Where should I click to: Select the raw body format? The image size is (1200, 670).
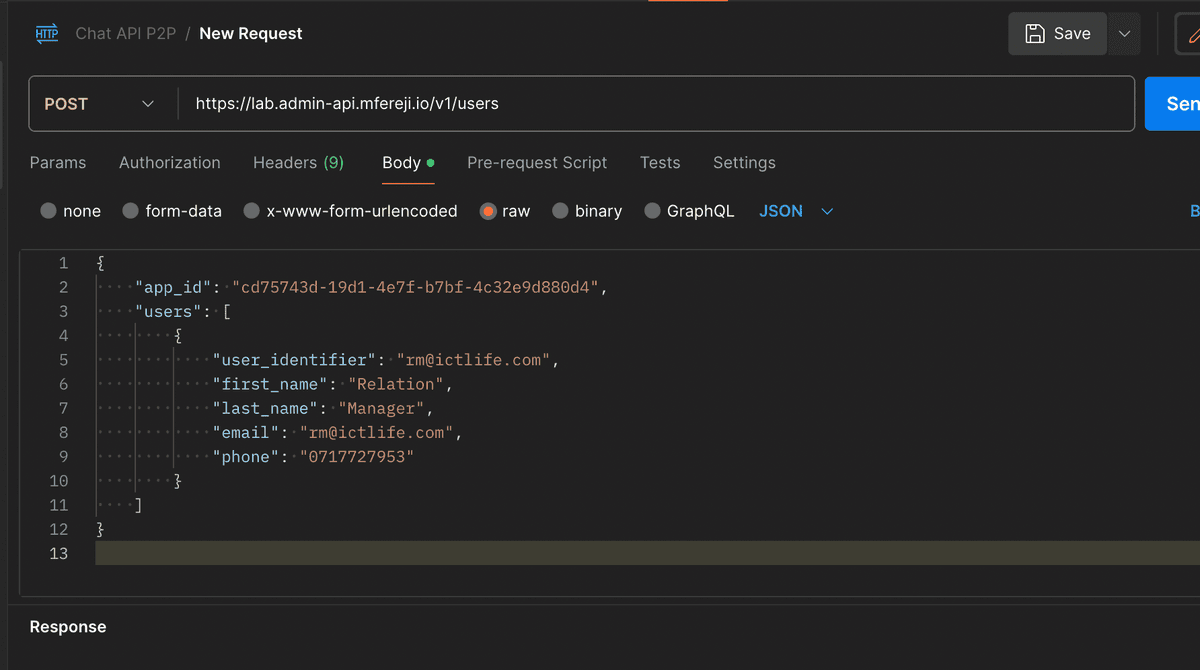[504, 211]
